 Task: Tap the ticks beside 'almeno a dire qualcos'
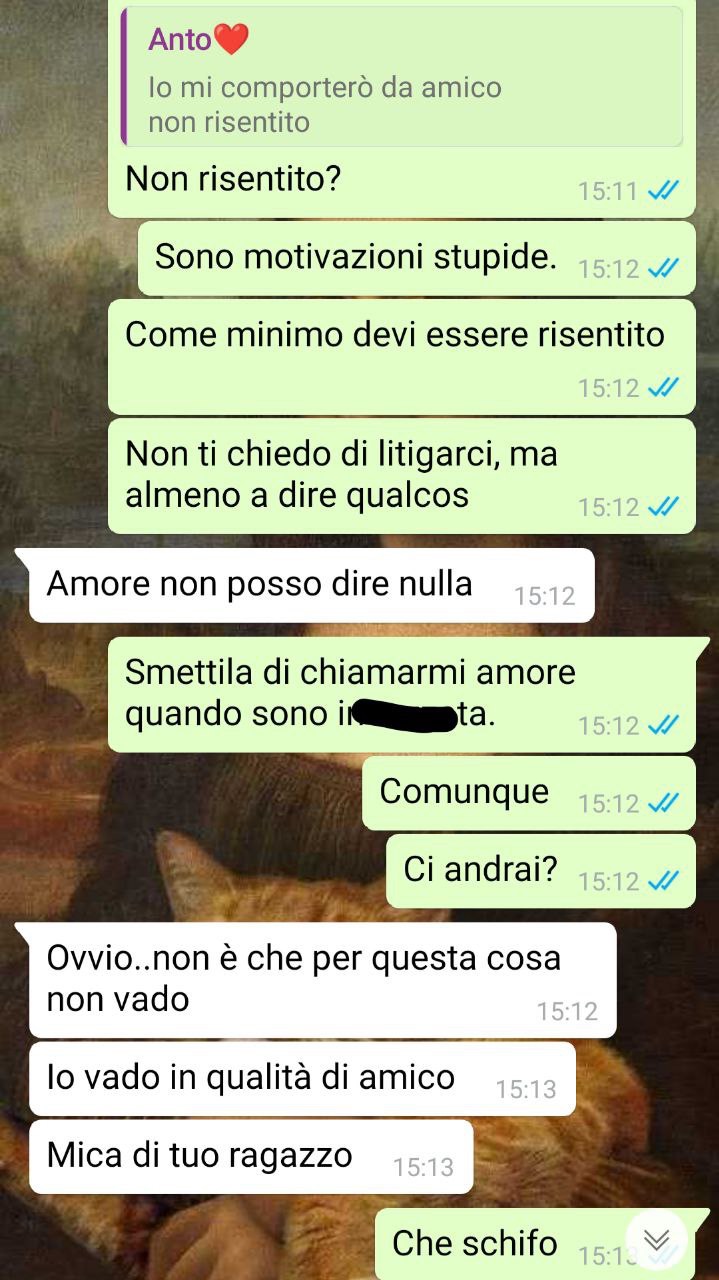coord(664,507)
